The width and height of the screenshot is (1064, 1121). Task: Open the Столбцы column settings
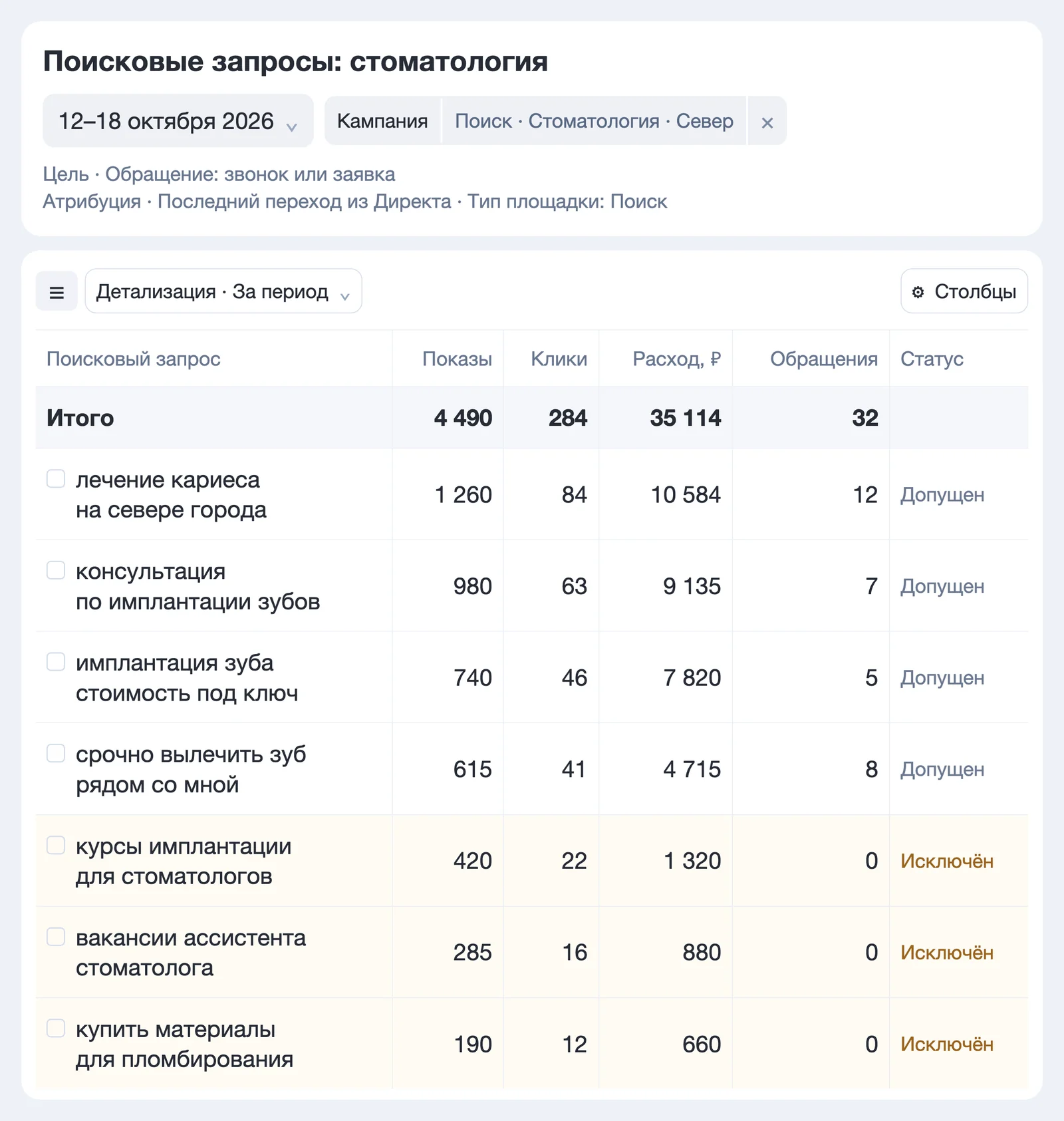(x=964, y=291)
